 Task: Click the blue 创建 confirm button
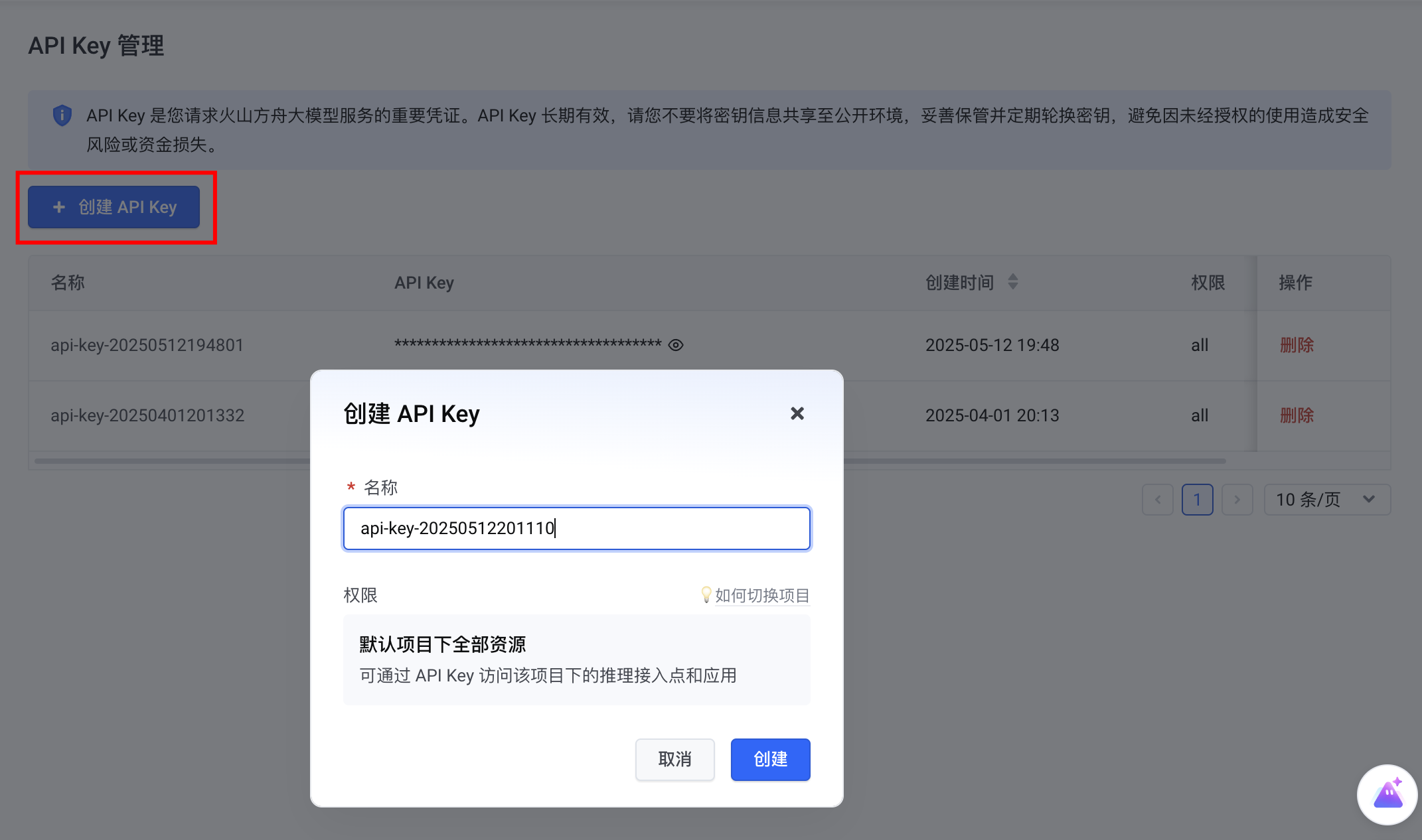770,759
